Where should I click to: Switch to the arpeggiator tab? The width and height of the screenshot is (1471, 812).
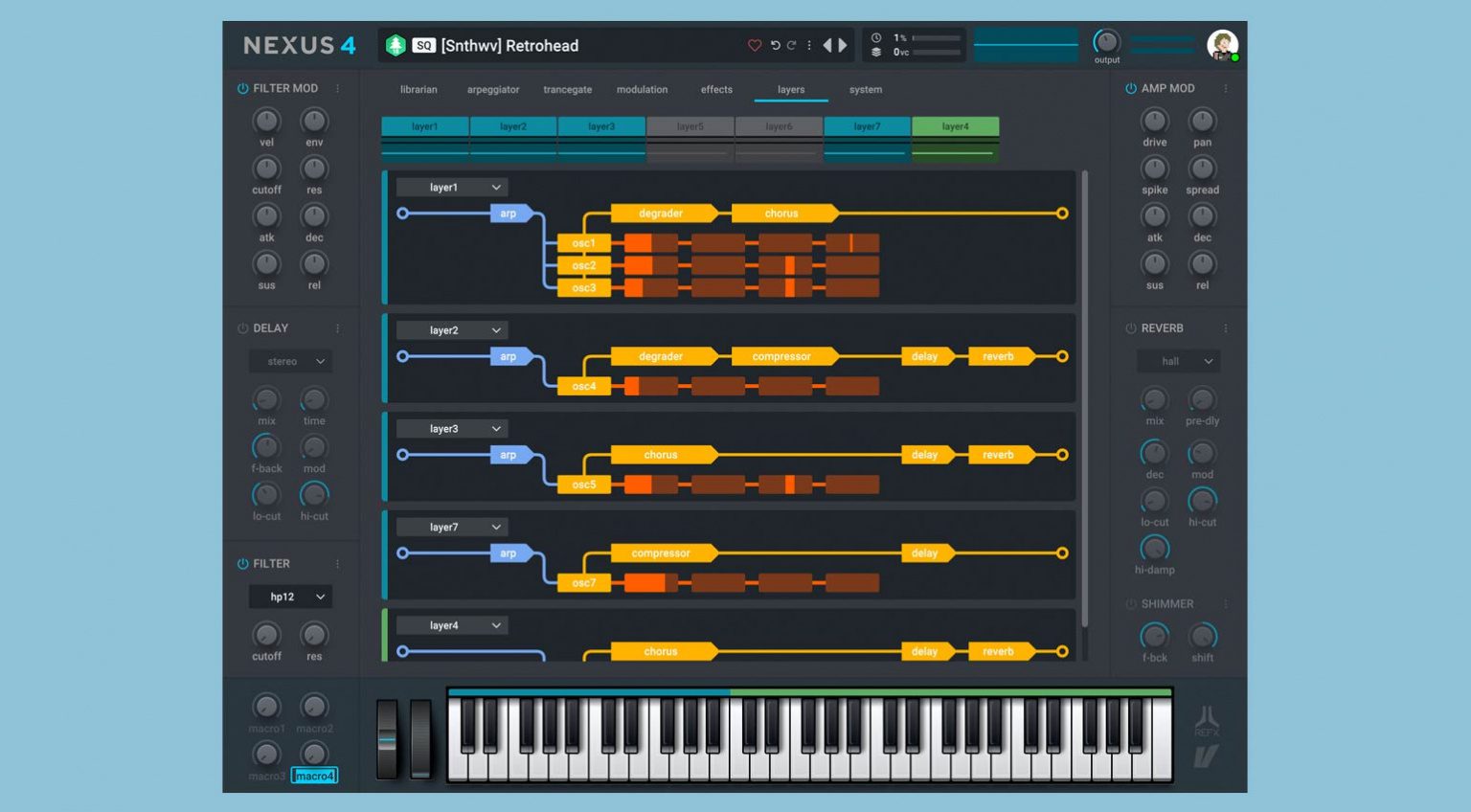(x=492, y=89)
